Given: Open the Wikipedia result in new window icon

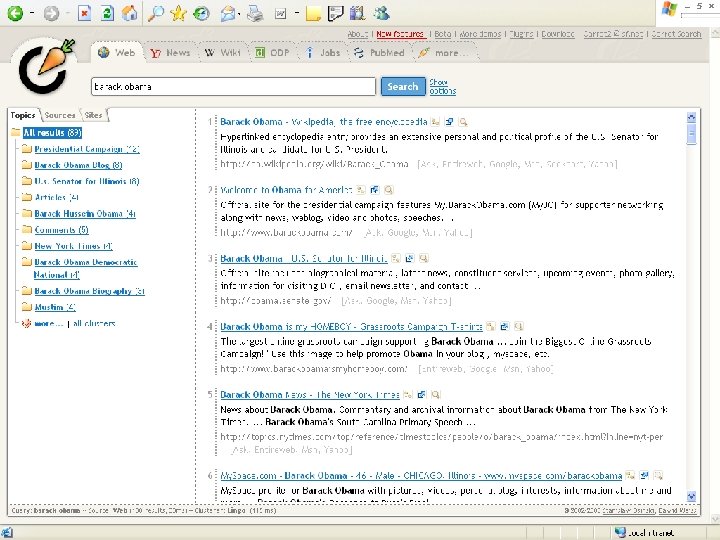Looking at the screenshot, I should (449, 121).
